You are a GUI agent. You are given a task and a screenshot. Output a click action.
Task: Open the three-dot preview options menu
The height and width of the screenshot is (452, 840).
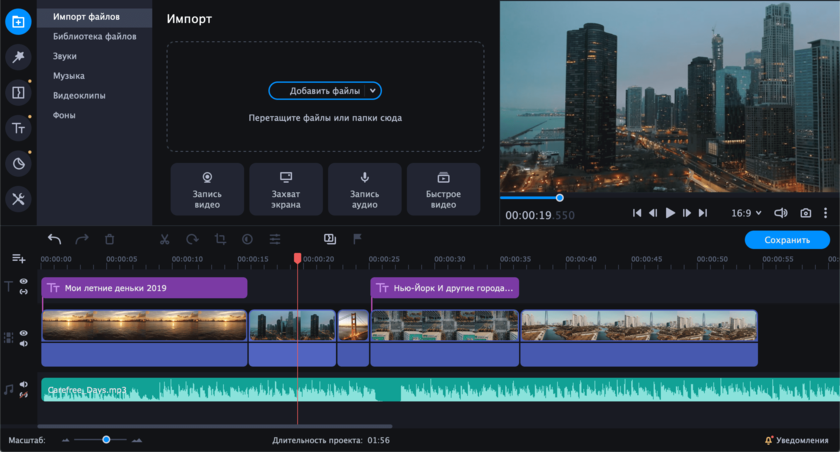tap(826, 213)
